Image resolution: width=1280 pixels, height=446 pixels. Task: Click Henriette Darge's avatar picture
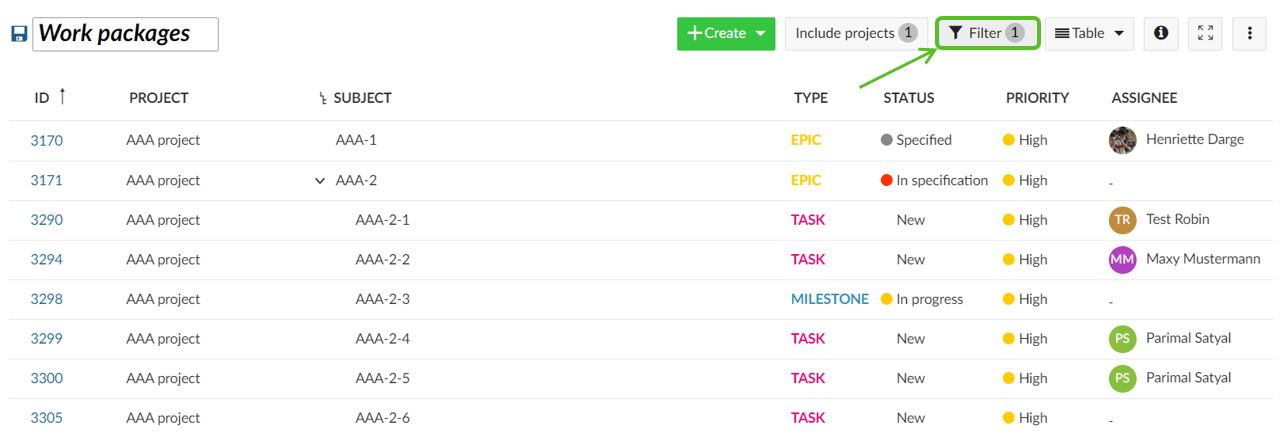[x=1122, y=140]
